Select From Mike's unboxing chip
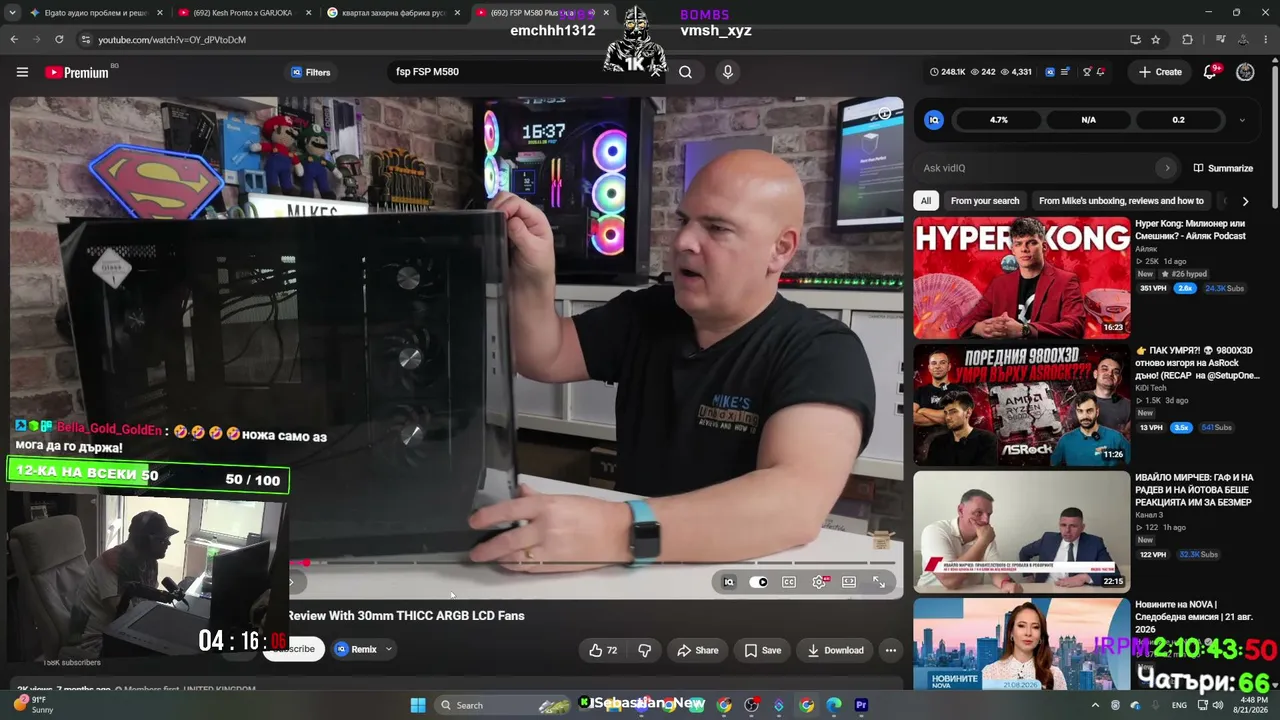The height and width of the screenshot is (720, 1280). (1121, 201)
